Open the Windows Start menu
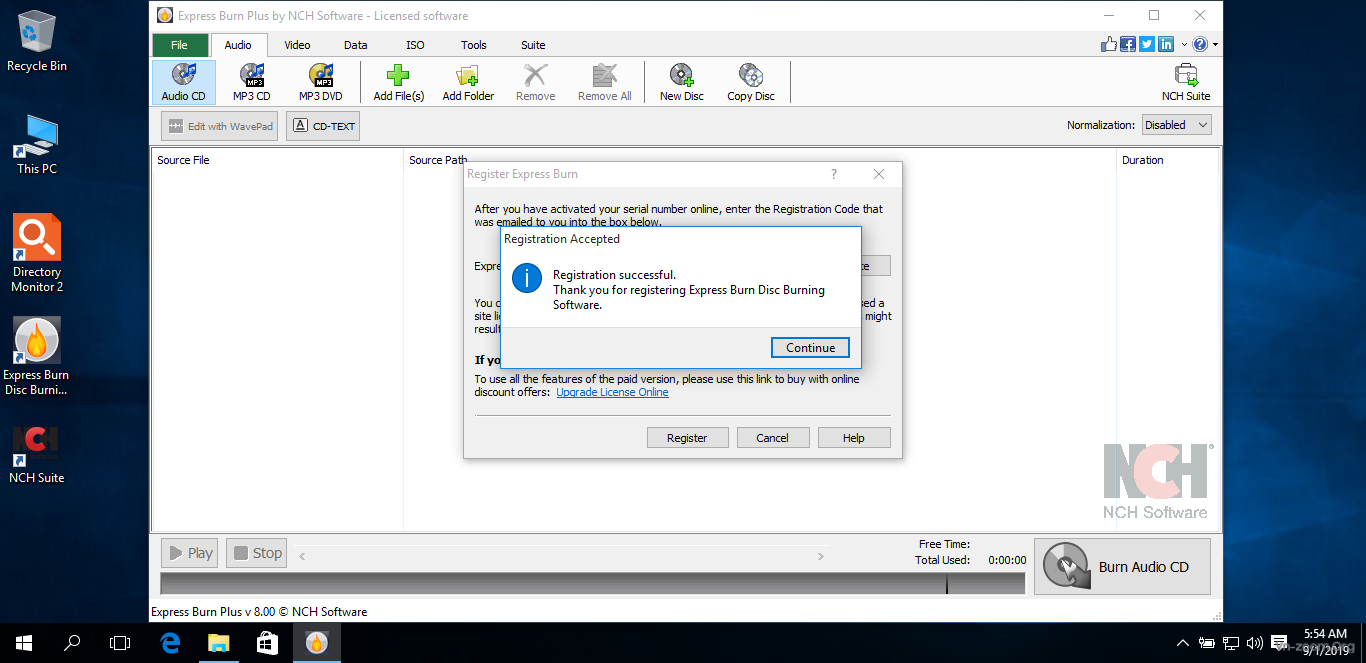This screenshot has width=1366, height=663. tap(24, 643)
